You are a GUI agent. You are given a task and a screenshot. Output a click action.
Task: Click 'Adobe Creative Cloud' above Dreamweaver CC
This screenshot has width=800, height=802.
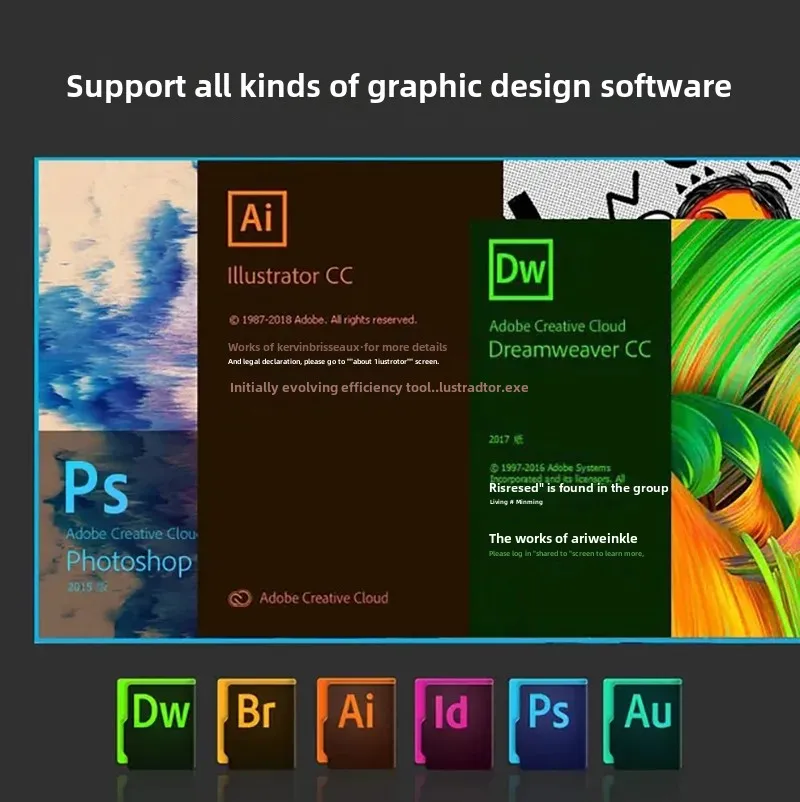tap(557, 326)
